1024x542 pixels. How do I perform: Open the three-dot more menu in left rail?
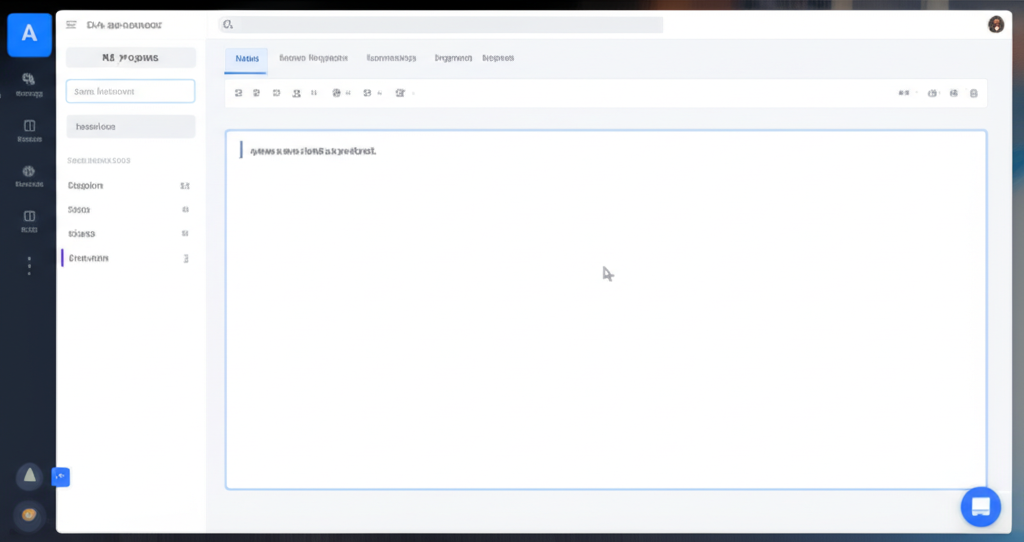pyautogui.click(x=29, y=265)
